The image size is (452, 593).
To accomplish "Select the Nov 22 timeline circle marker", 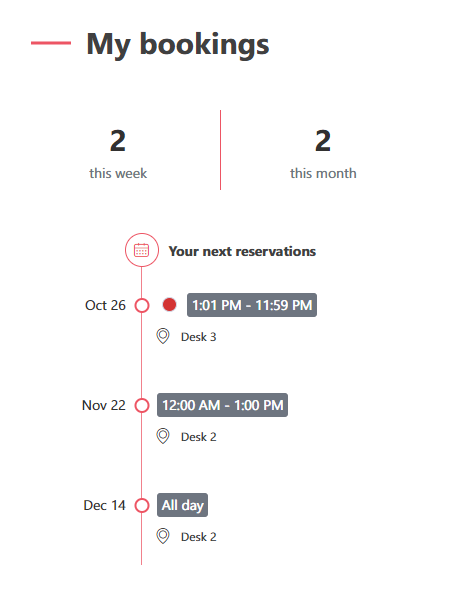I will (x=142, y=405).
